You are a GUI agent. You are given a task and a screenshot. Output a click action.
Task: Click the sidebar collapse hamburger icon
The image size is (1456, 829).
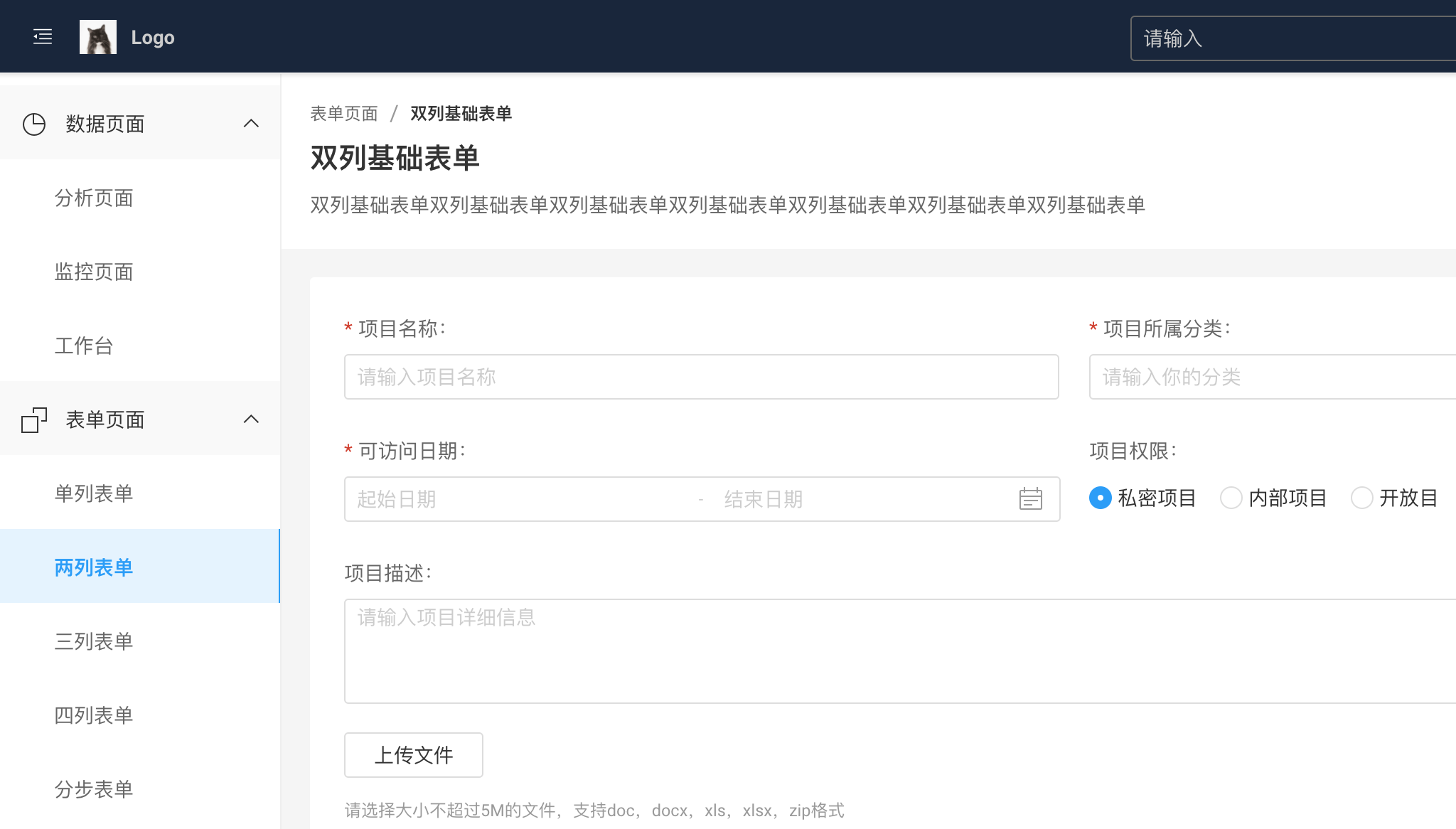coord(43,37)
